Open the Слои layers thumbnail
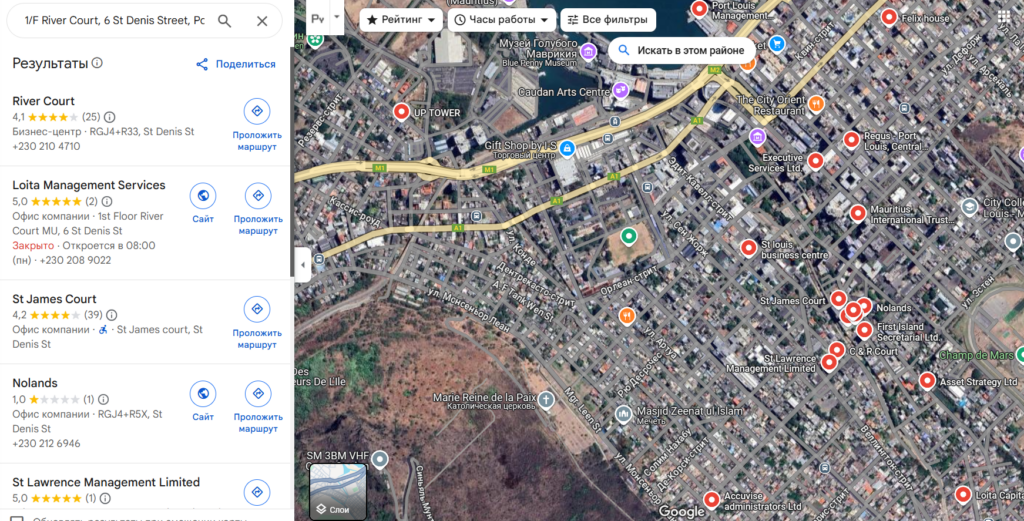 coord(338,491)
